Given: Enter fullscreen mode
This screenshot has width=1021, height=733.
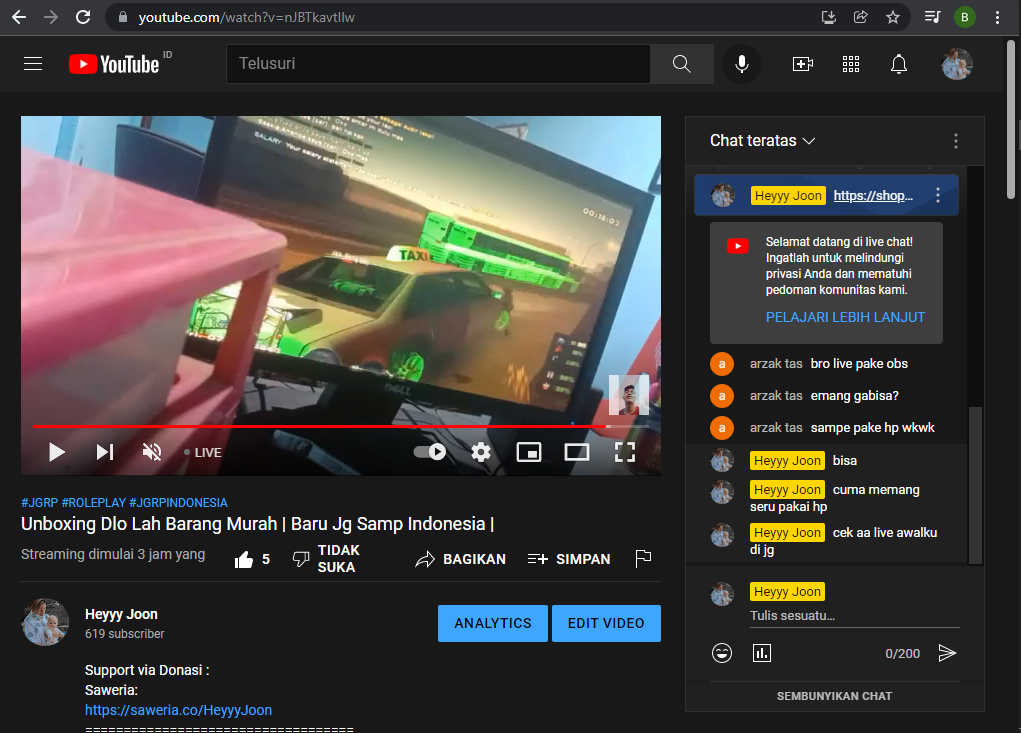Looking at the screenshot, I should pos(625,452).
